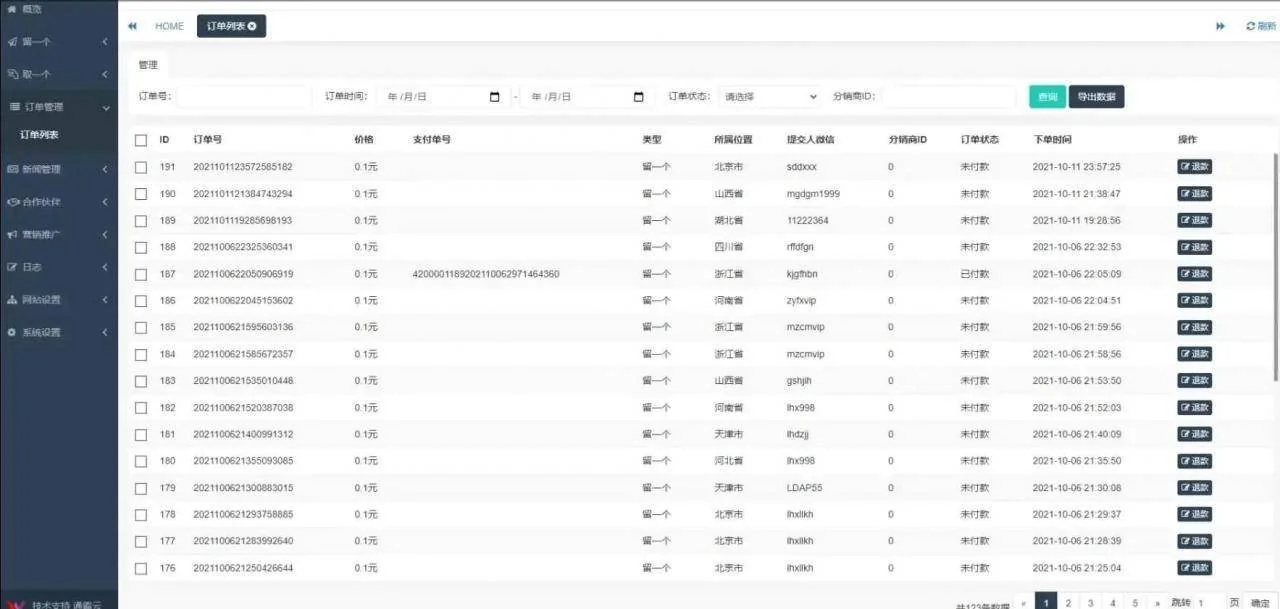Select the 合作伙伴 partners sidebar icon

pyautogui.click(x=45, y=202)
